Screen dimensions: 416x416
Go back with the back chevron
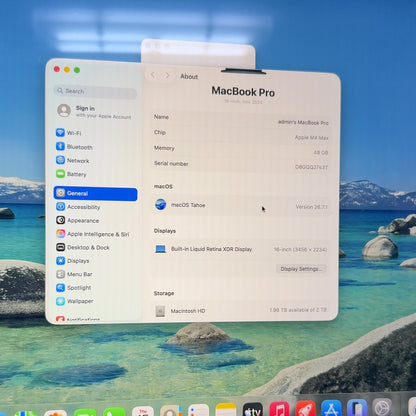[153, 75]
